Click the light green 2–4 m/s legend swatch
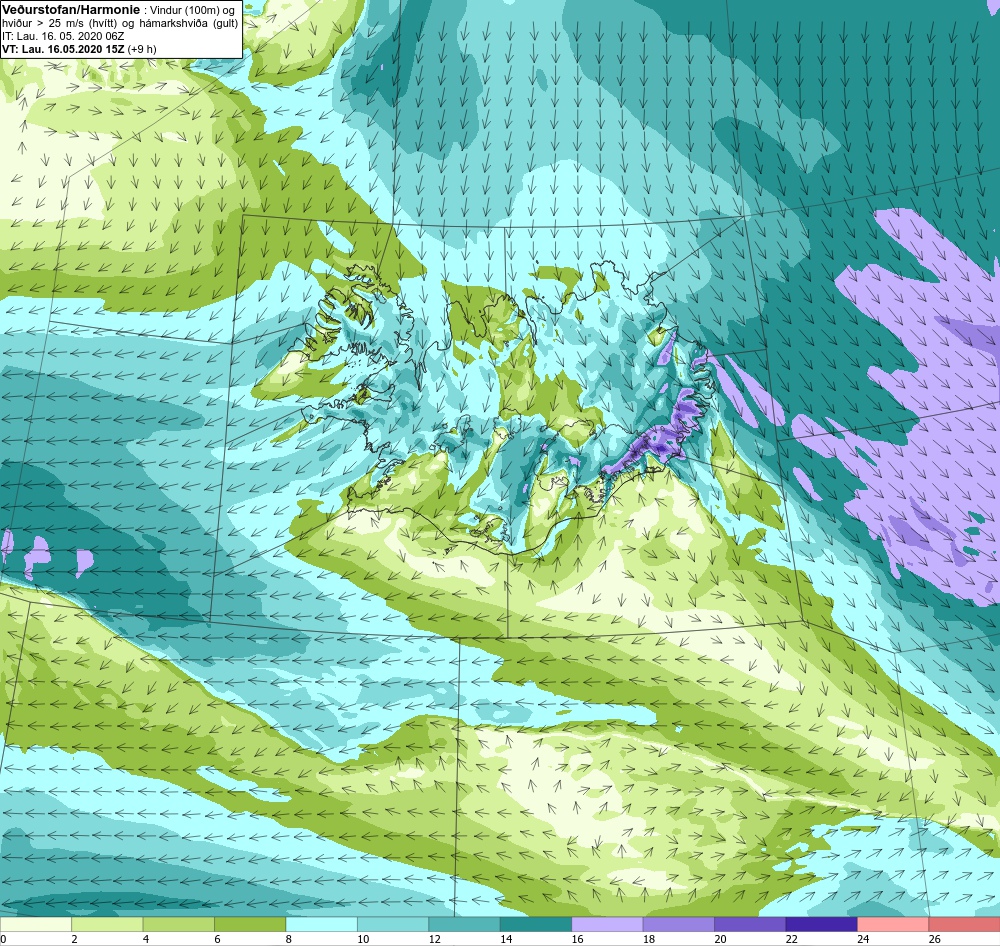 coord(107,924)
